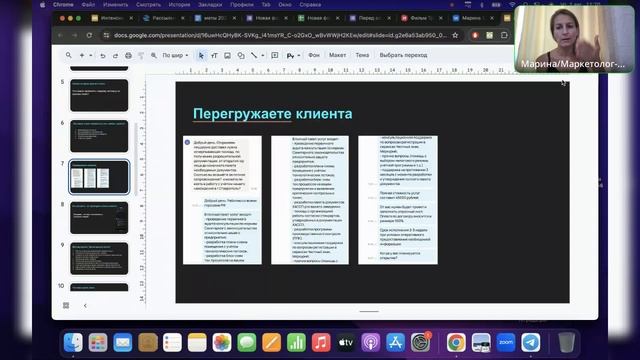Open Zoom from the Dock
Viewport: 640px width, 360px height.
point(506,342)
